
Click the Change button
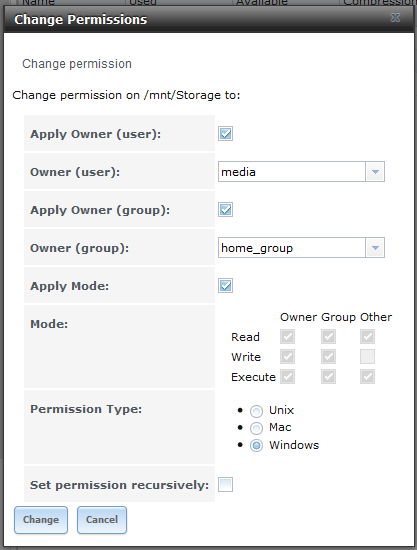[41, 520]
